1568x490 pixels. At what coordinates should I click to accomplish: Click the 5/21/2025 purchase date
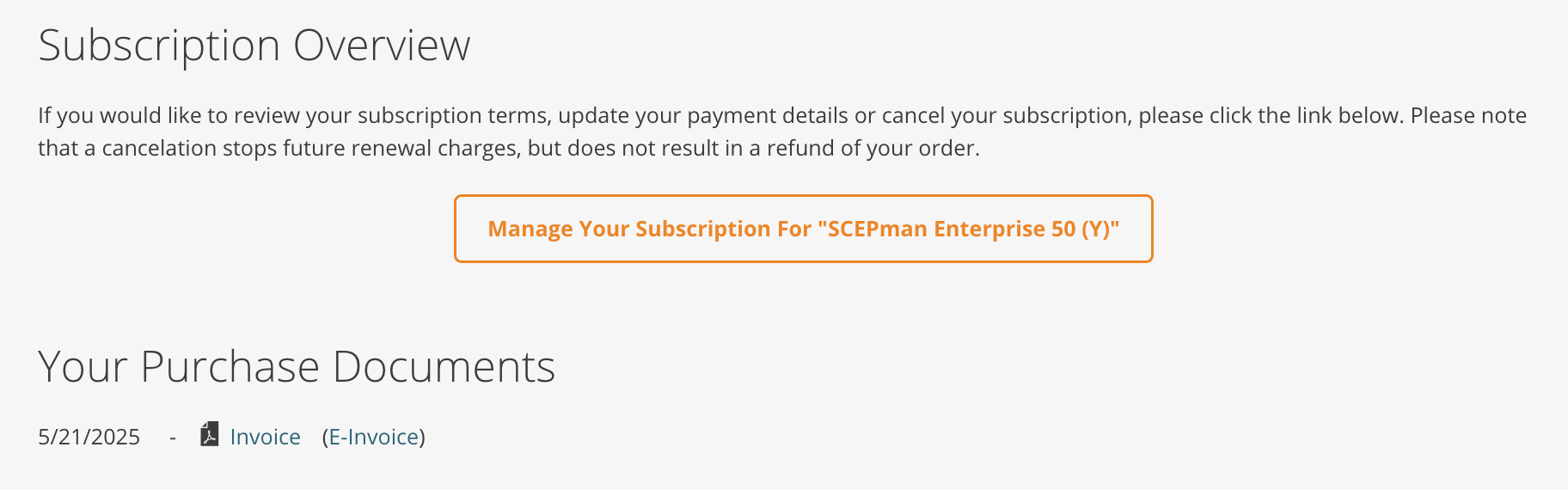pyautogui.click(x=89, y=437)
